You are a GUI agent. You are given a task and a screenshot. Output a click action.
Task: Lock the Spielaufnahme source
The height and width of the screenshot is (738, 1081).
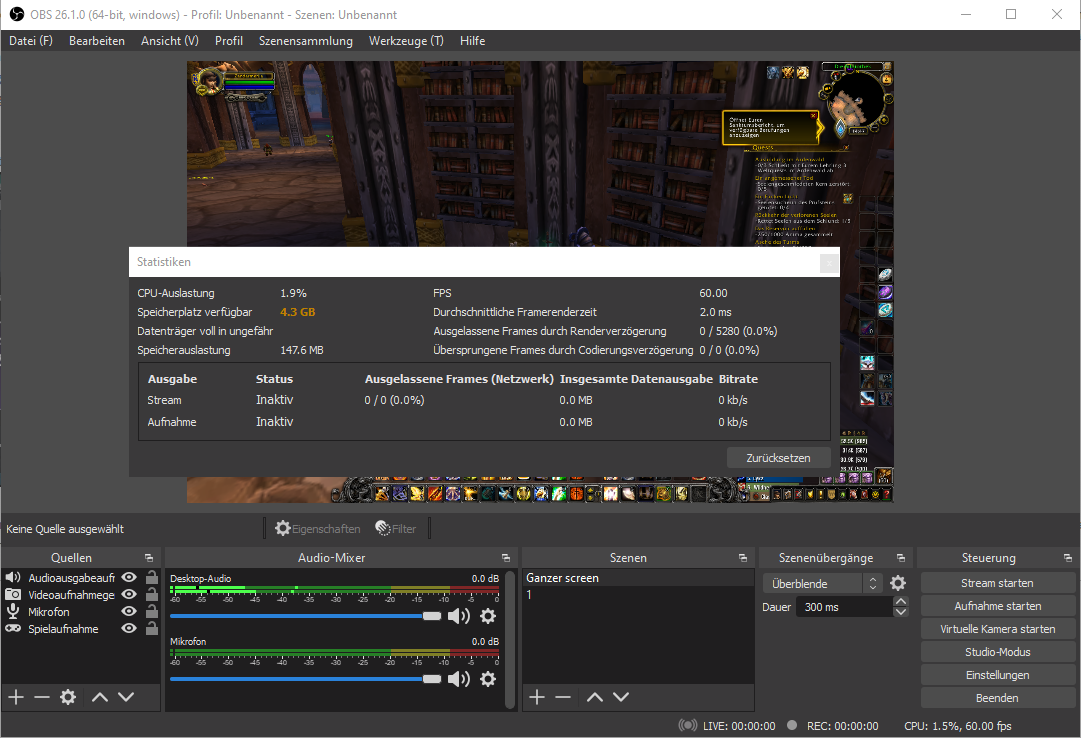click(152, 628)
